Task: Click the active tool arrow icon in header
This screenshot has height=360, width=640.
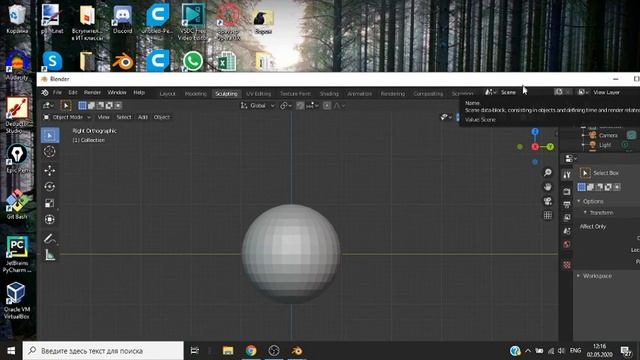Action: click(66, 105)
